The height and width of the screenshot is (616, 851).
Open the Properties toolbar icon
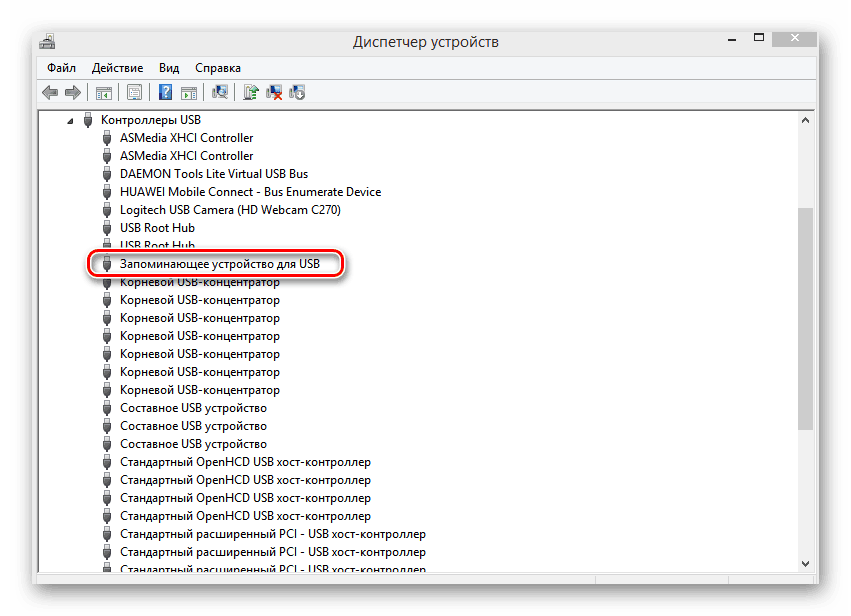tap(134, 93)
